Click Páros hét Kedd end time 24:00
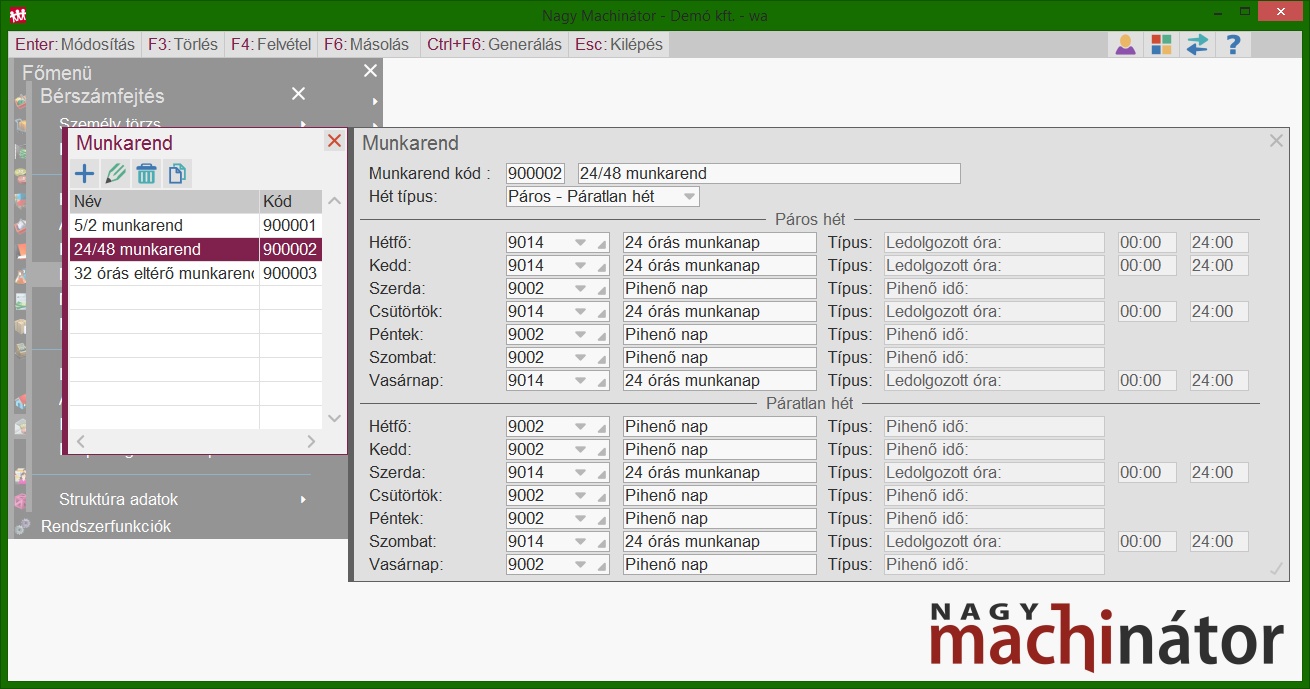This screenshot has height=689, width=1310. tap(1219, 266)
